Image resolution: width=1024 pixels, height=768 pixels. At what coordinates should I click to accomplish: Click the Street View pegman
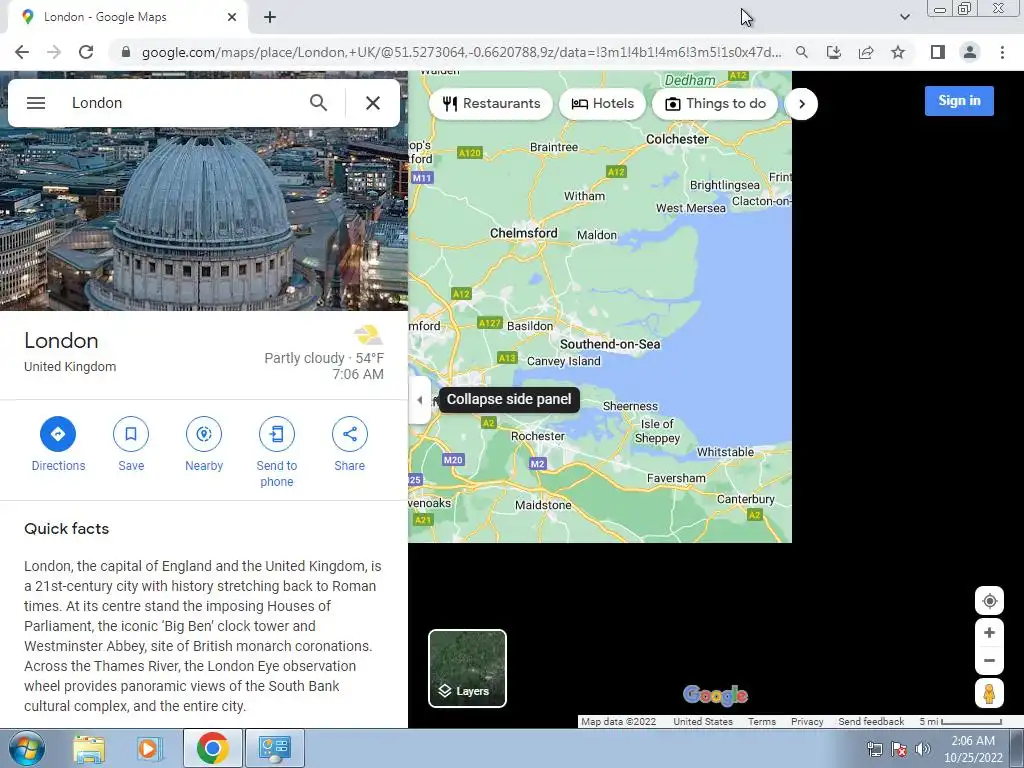(989, 693)
